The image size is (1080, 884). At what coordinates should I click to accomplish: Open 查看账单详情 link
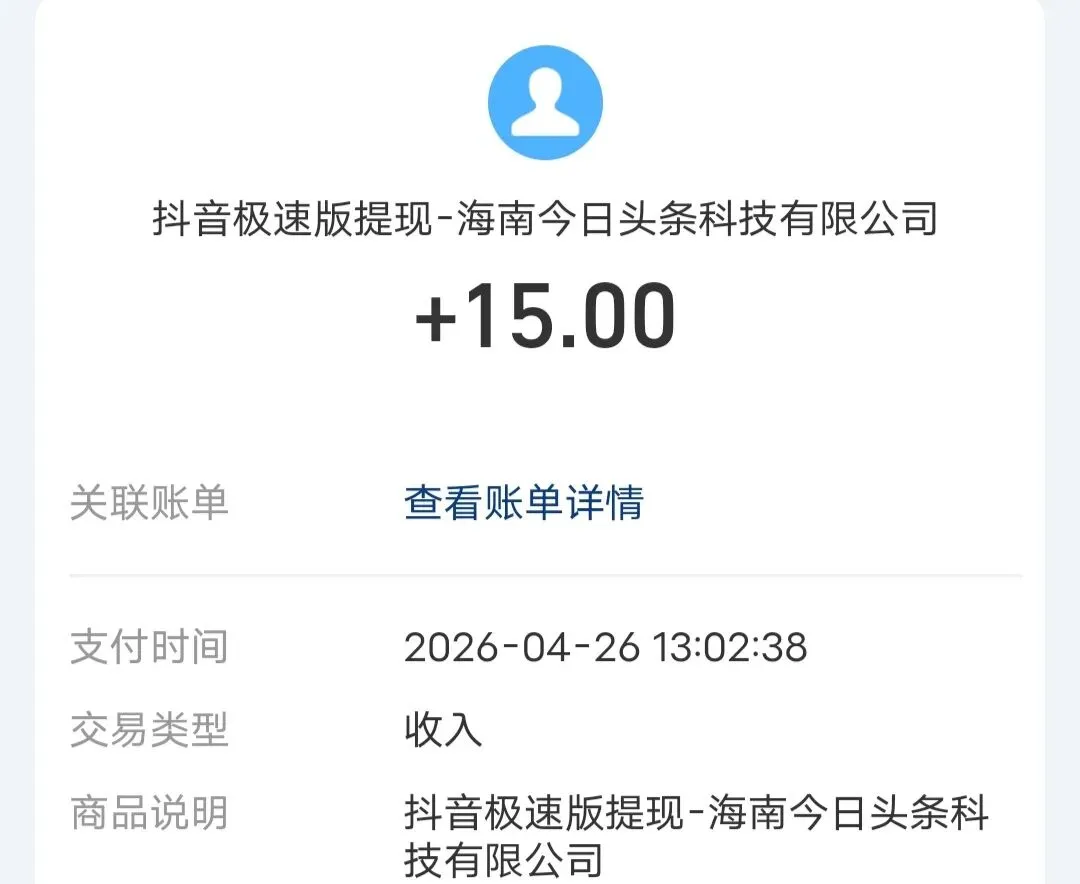click(x=523, y=502)
